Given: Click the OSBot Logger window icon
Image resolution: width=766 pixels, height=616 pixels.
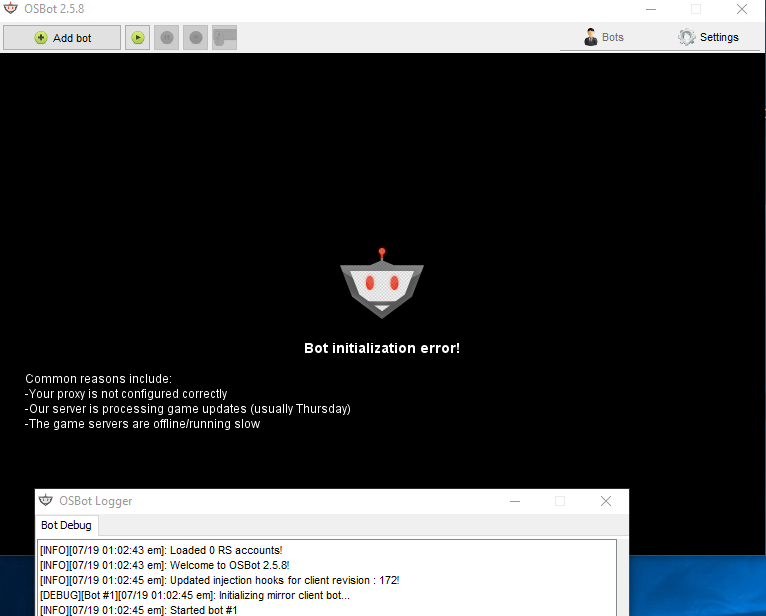Looking at the screenshot, I should pyautogui.click(x=45, y=500).
